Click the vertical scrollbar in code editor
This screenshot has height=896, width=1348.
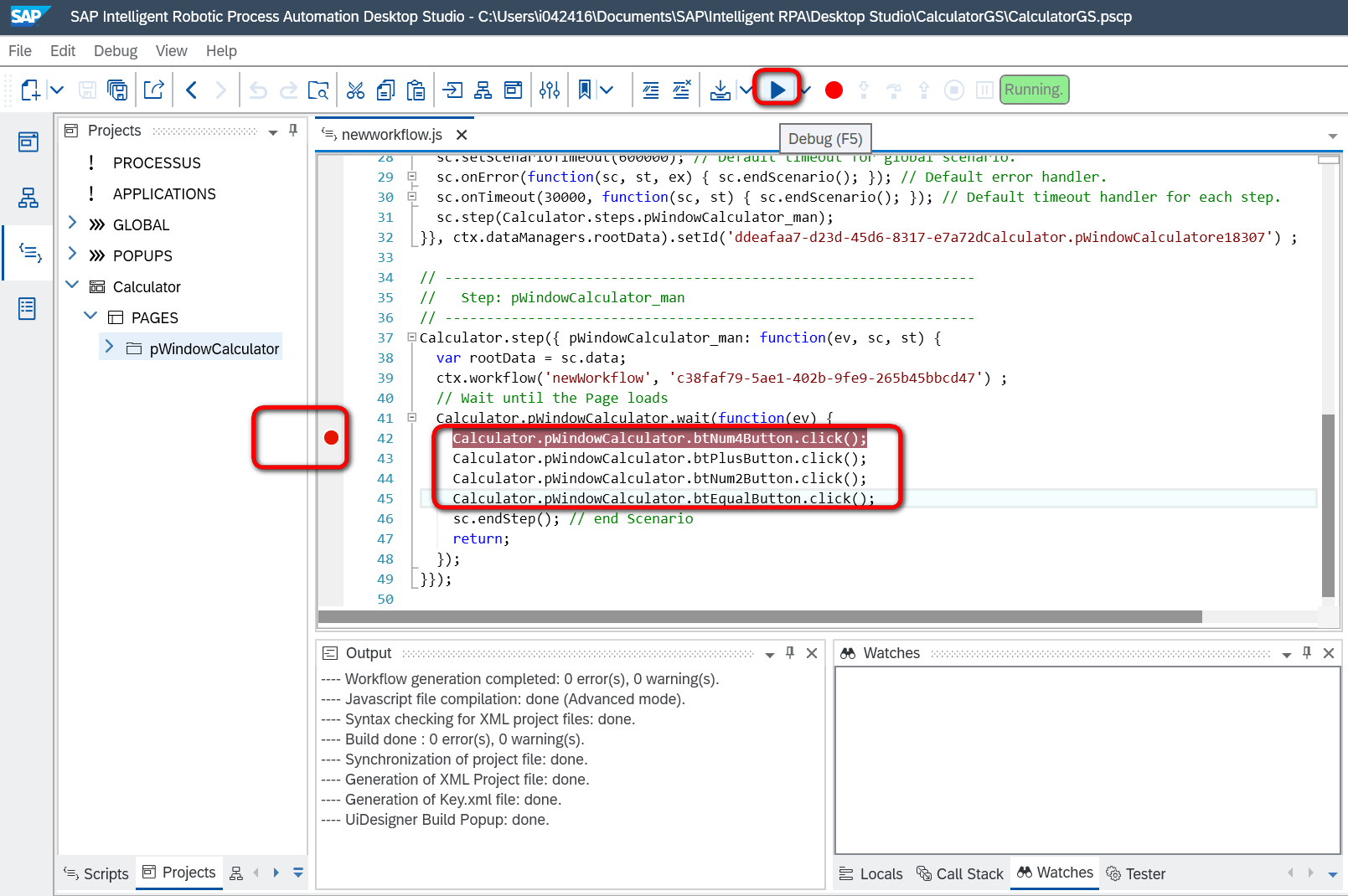1328,506
